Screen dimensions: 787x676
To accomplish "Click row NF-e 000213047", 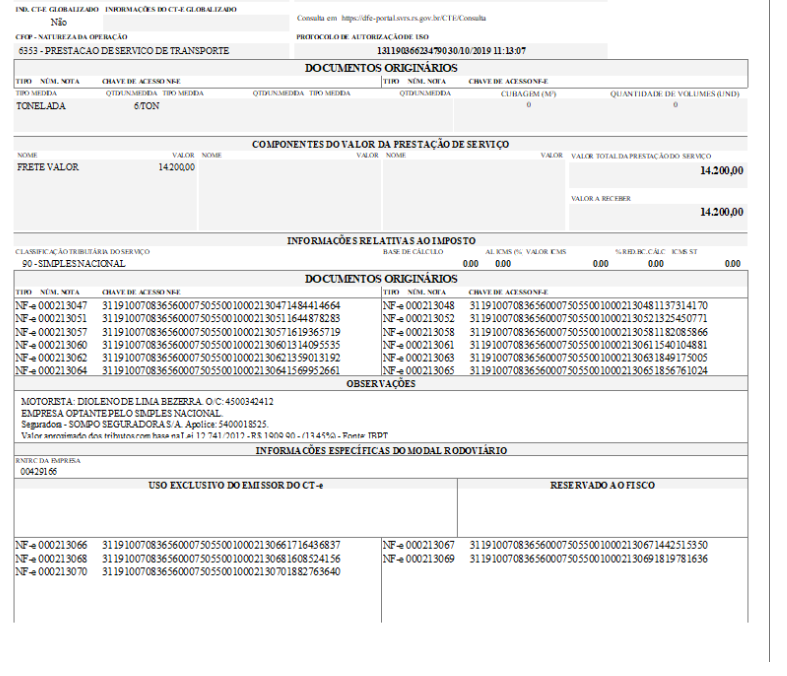I will [x=178, y=305].
